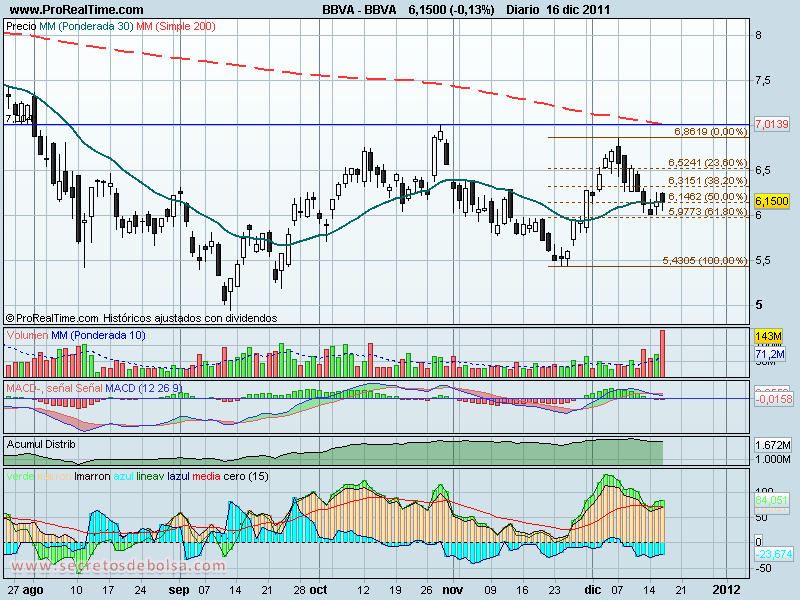Click the 5,4305 (100,00%) Fibonacci label

coord(705,261)
